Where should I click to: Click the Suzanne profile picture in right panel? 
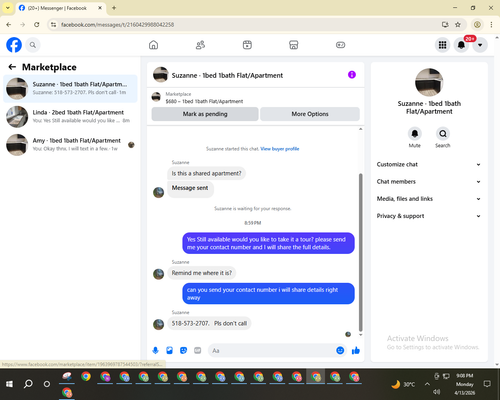pyautogui.click(x=429, y=82)
